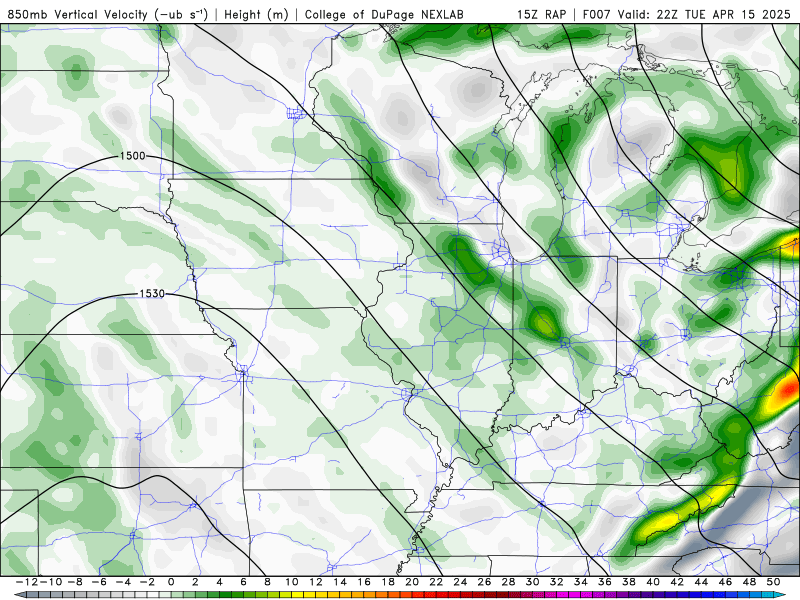The height and width of the screenshot is (600, 800).
Task: Click the "44" value on the color scale
Action: click(701, 582)
